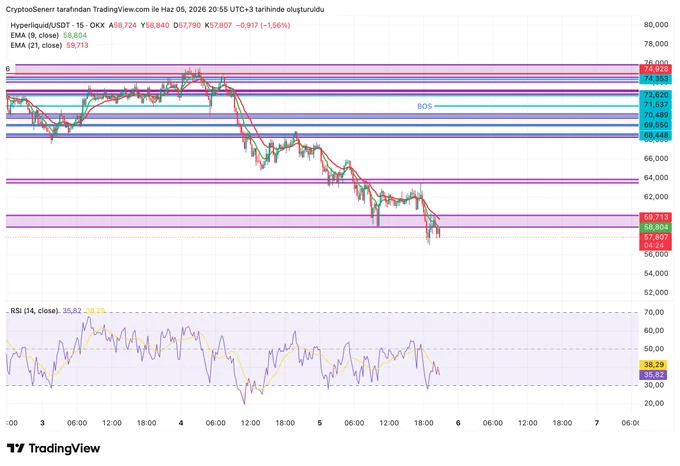
Task: Click the 64,000 price axis label
Action: tap(656, 178)
